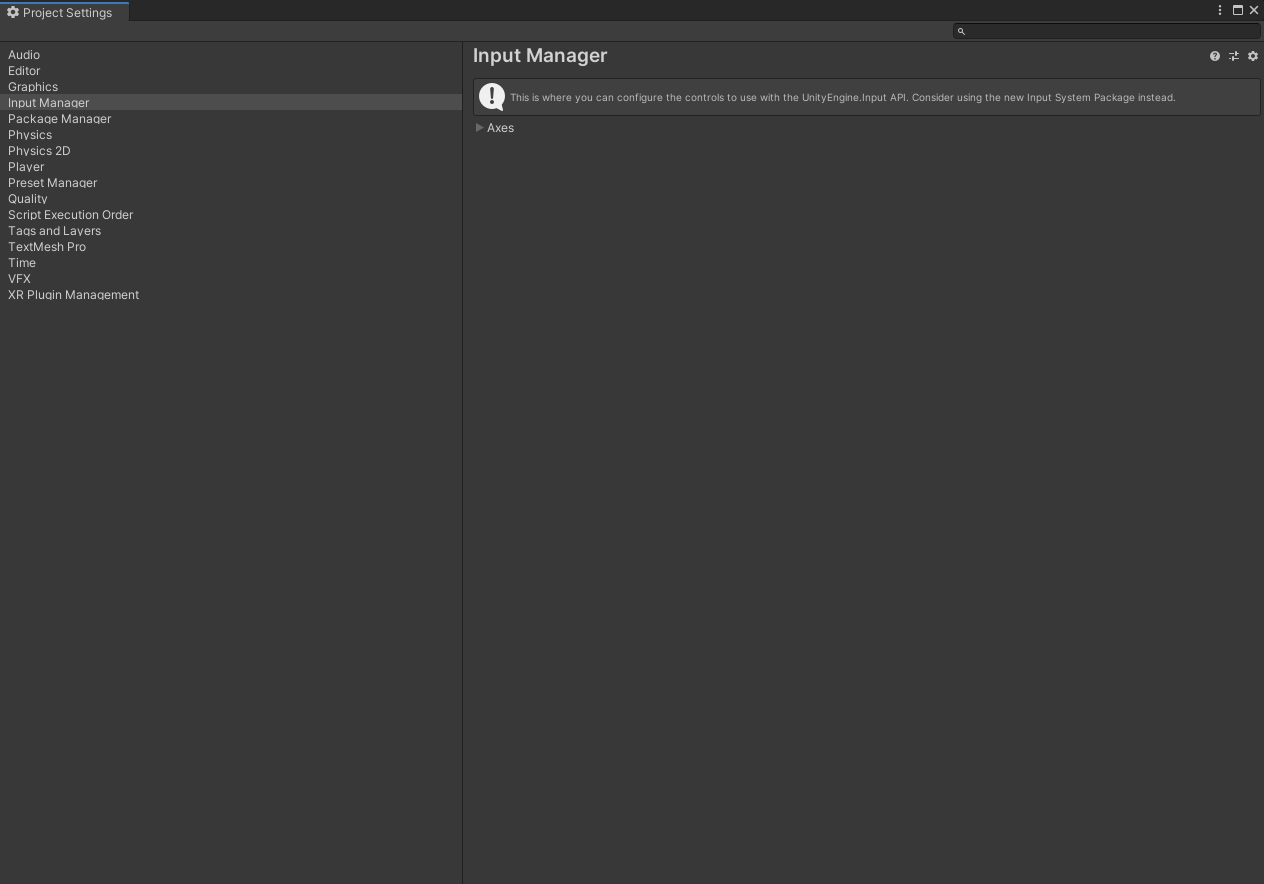This screenshot has height=884, width=1264.
Task: Select the Project Settings tab
Action: [x=65, y=12]
